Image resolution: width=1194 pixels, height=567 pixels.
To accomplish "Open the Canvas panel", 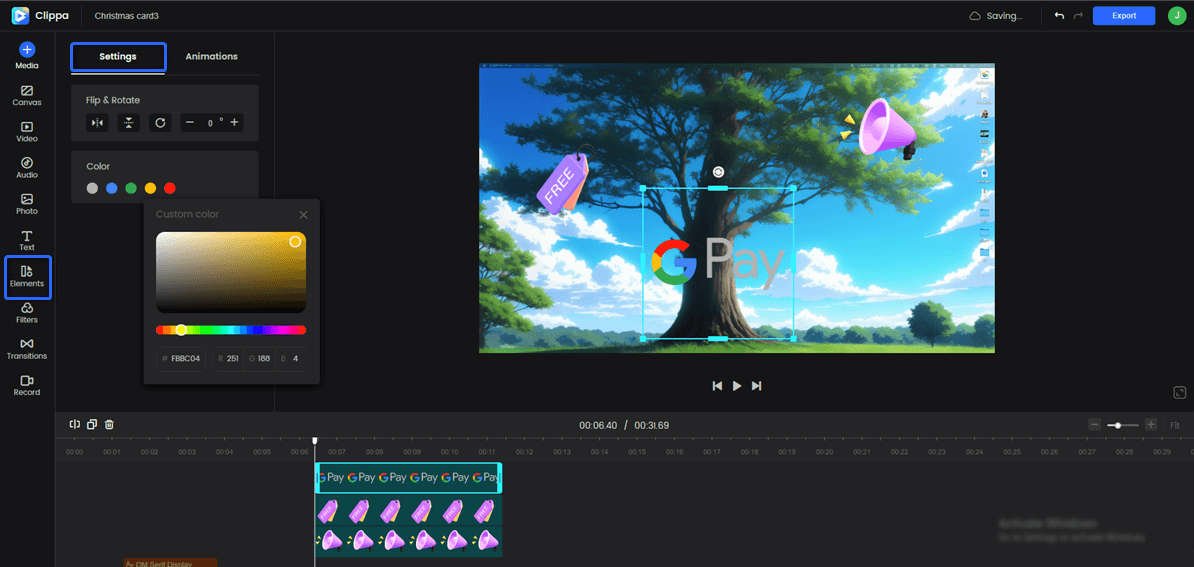I will coord(27,95).
